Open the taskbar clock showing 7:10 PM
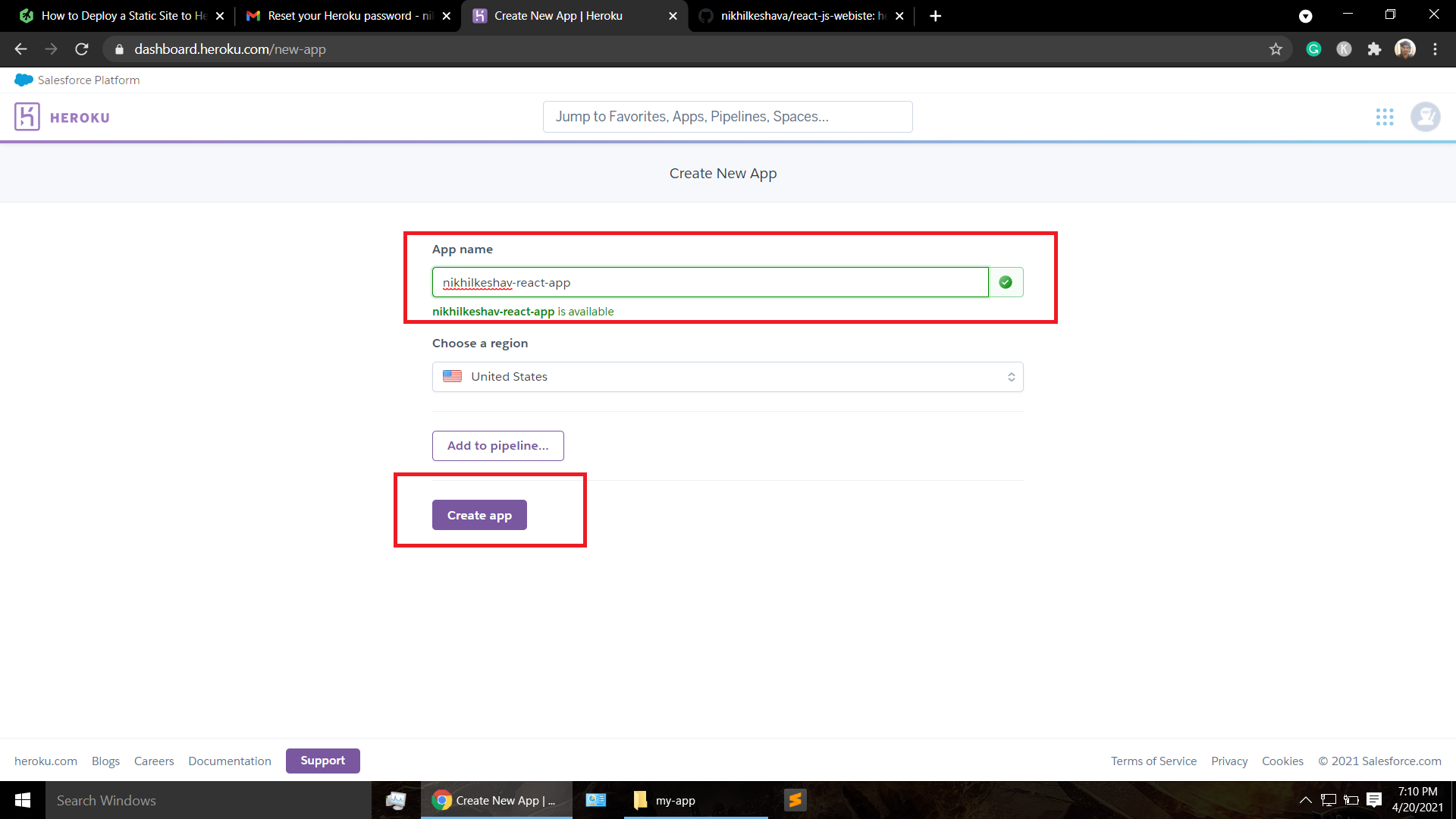The height and width of the screenshot is (819, 1456). click(x=1417, y=799)
